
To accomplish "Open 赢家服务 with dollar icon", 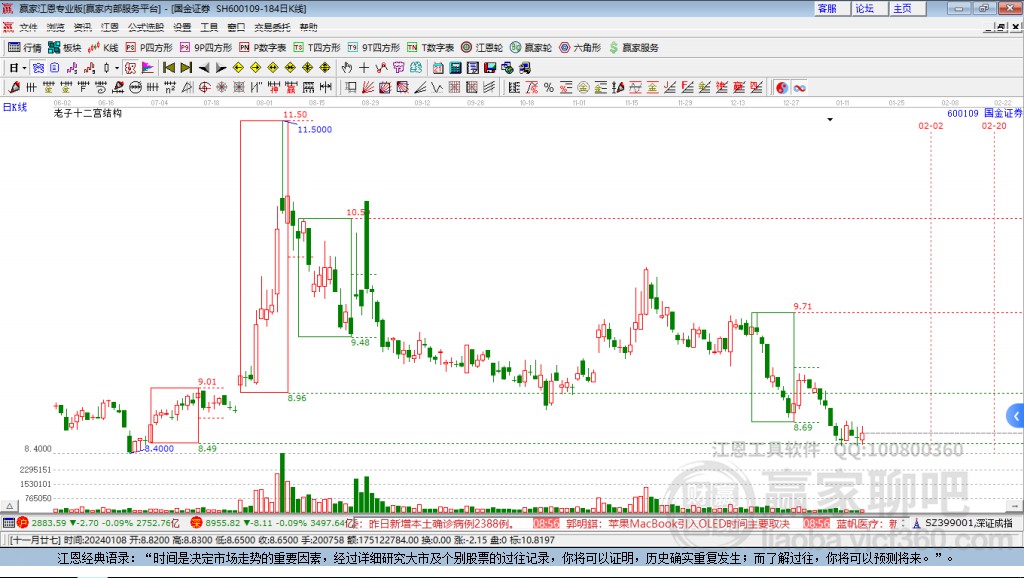I will click(x=634, y=48).
